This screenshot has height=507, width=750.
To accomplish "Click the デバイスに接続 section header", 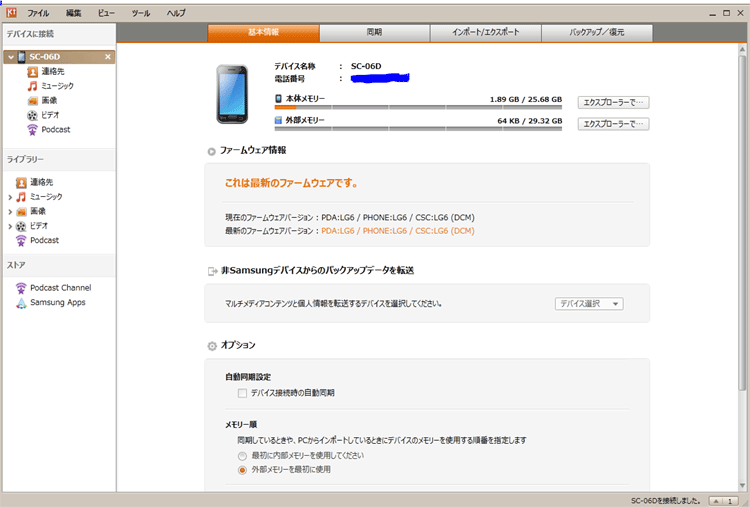I will [x=59, y=34].
